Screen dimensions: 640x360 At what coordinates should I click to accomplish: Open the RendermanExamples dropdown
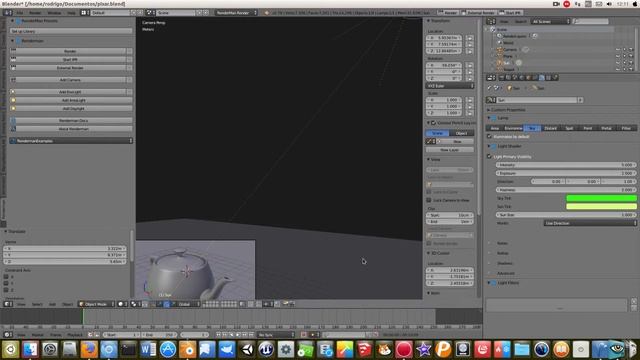71,141
